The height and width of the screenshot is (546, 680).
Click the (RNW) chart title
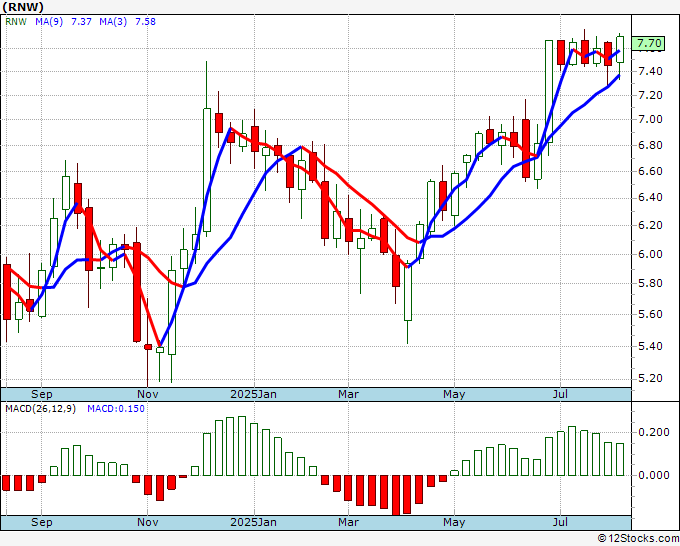click(23, 7)
